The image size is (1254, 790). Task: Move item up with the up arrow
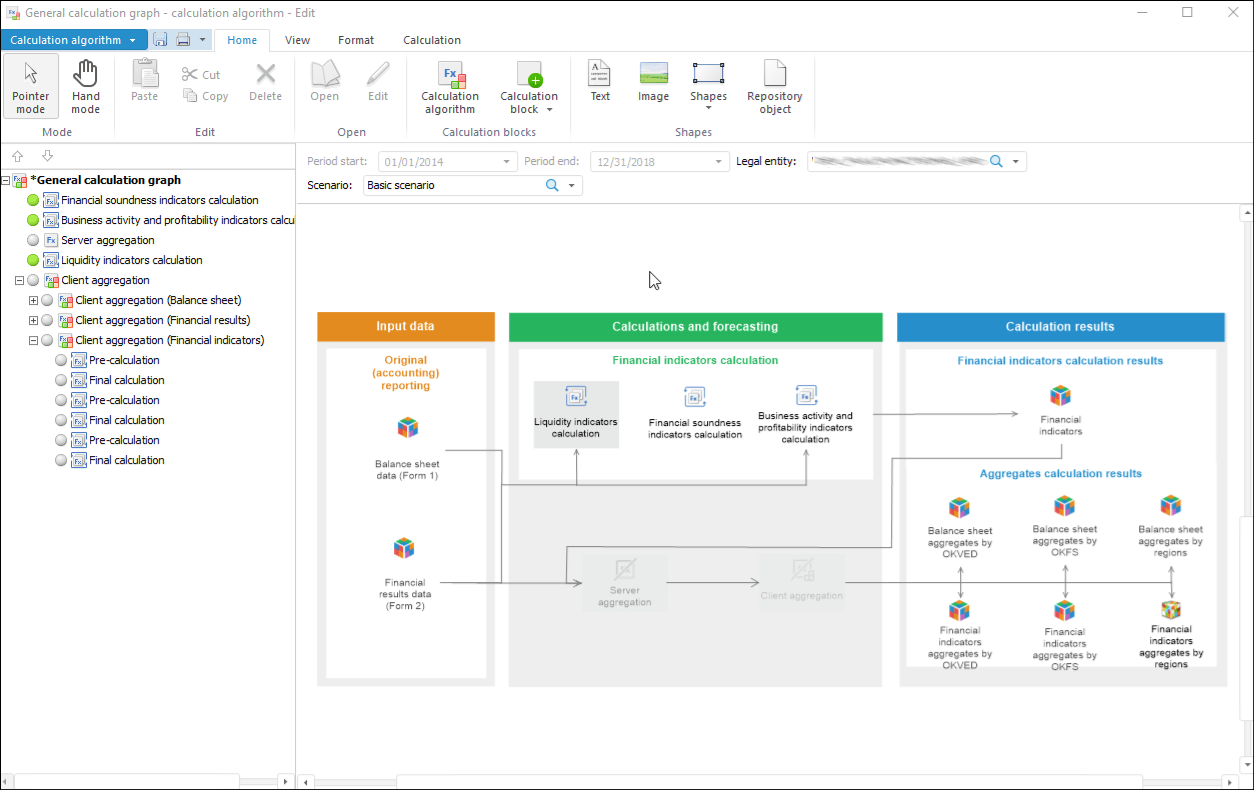pos(18,156)
